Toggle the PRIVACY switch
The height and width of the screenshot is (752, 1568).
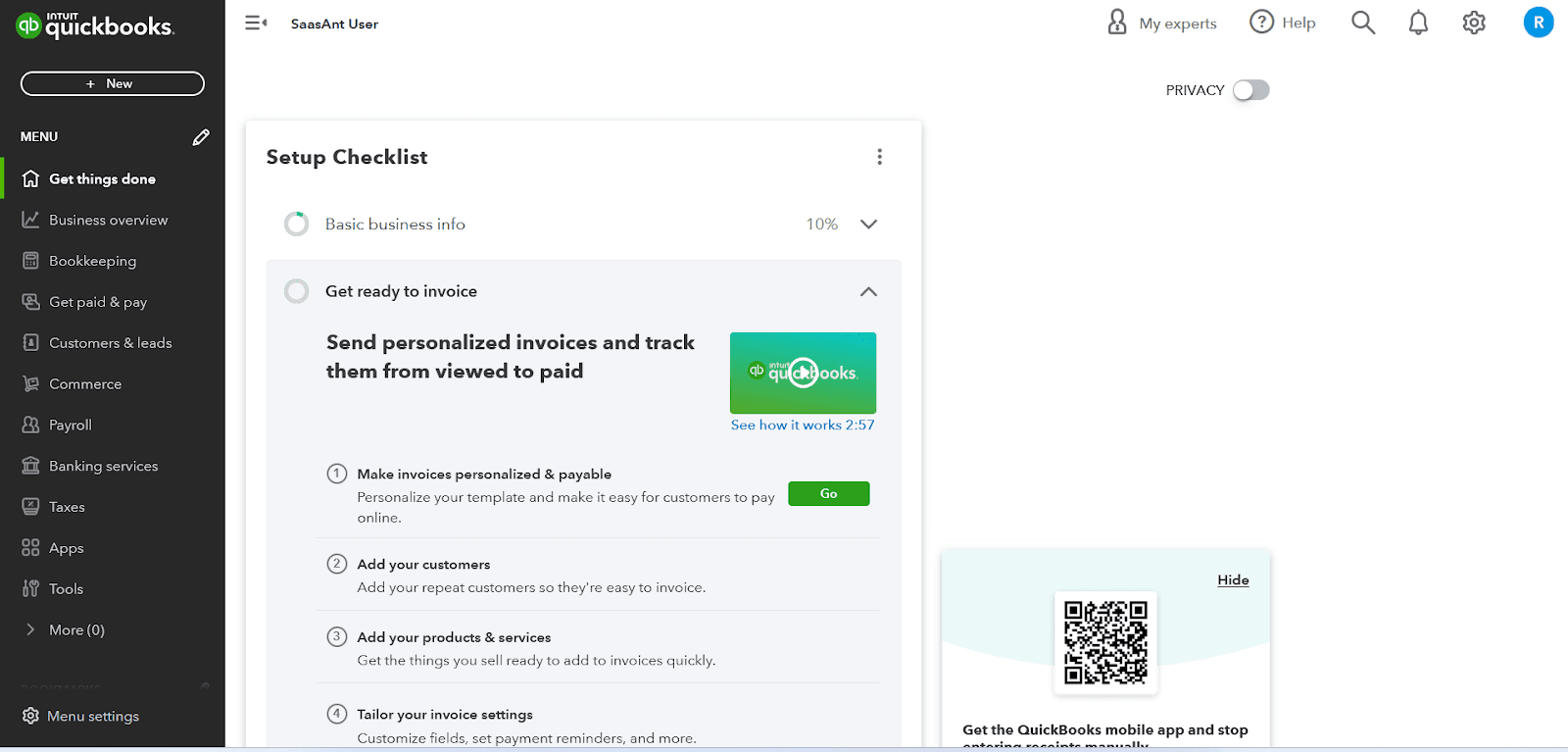pos(1251,90)
